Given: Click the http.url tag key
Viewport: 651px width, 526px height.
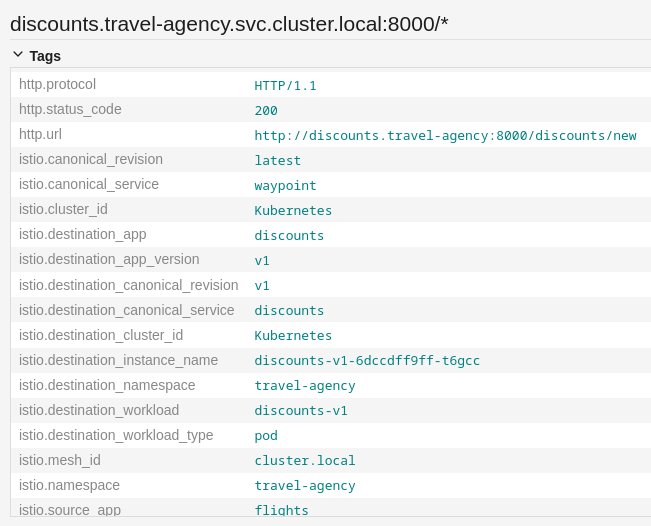Looking at the screenshot, I should [x=40, y=134].
